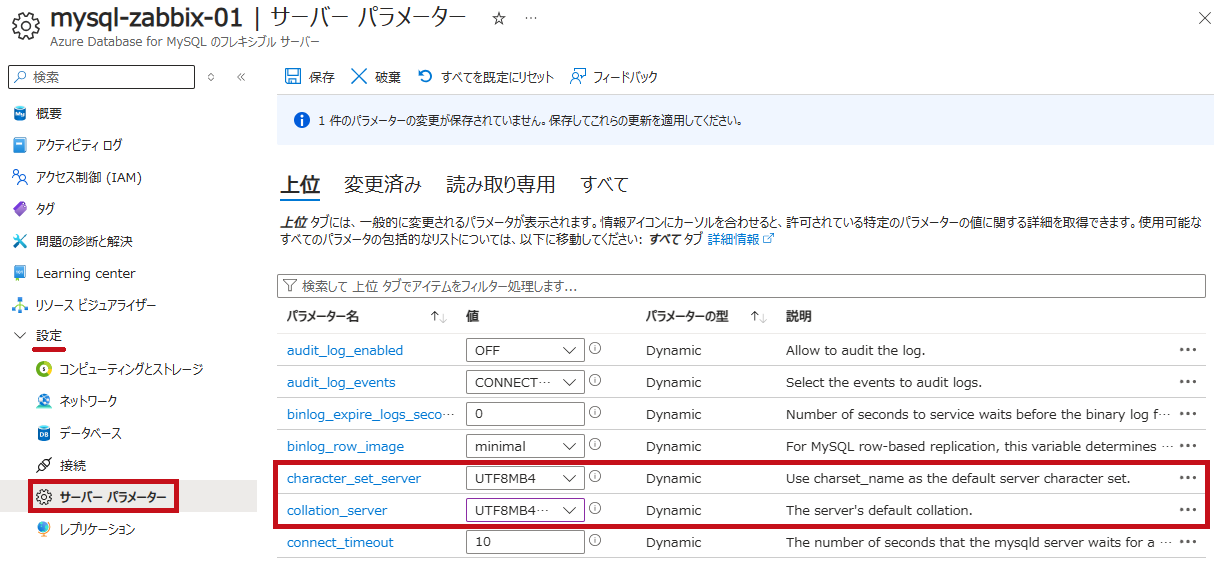Open the 詳細情報 external link
This screenshot has height=562, width=1214.
(741, 240)
